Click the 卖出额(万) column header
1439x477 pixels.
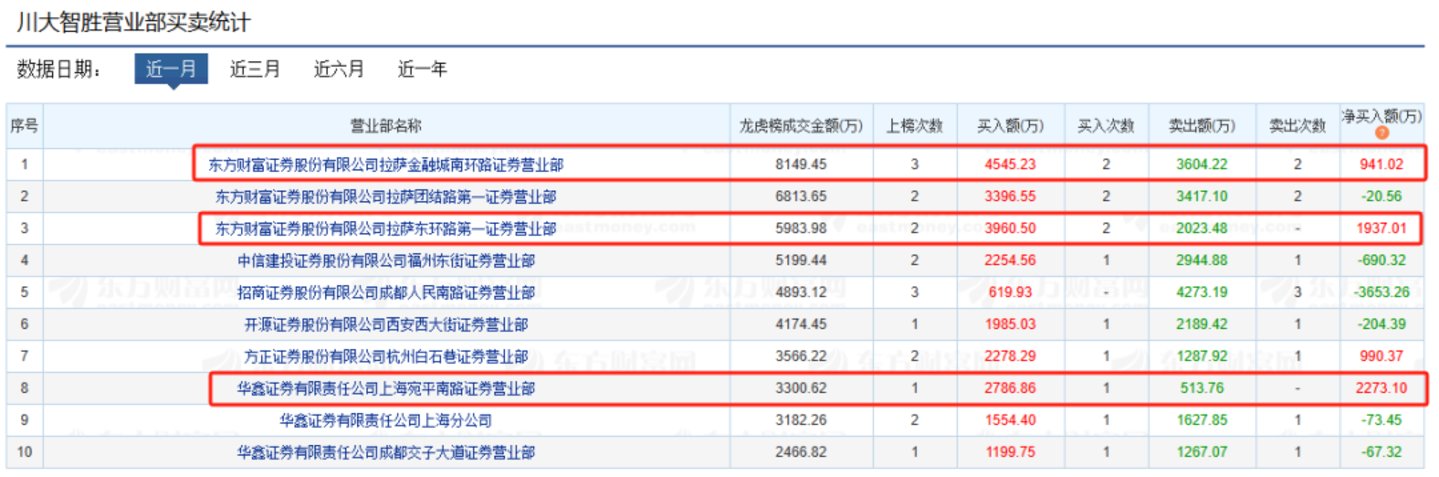pyautogui.click(x=1201, y=126)
